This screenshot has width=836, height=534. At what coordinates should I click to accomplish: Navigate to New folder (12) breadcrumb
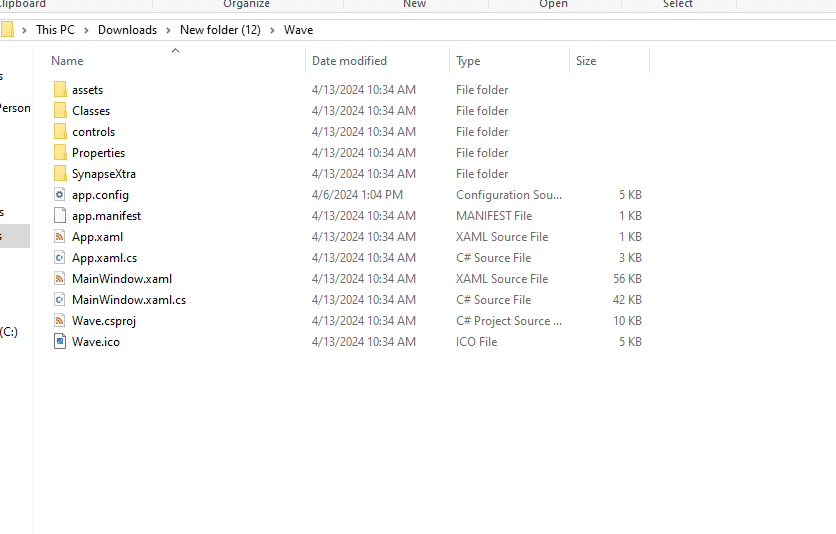click(220, 30)
